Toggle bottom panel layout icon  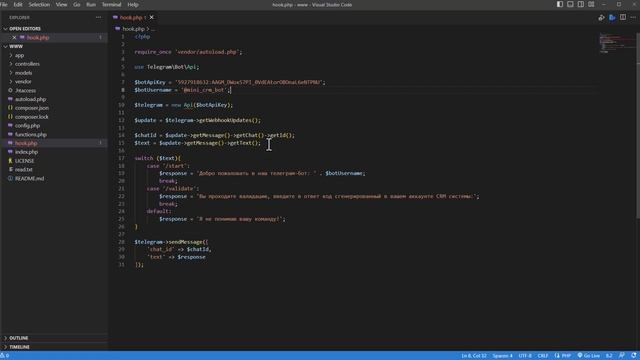(570, 4)
